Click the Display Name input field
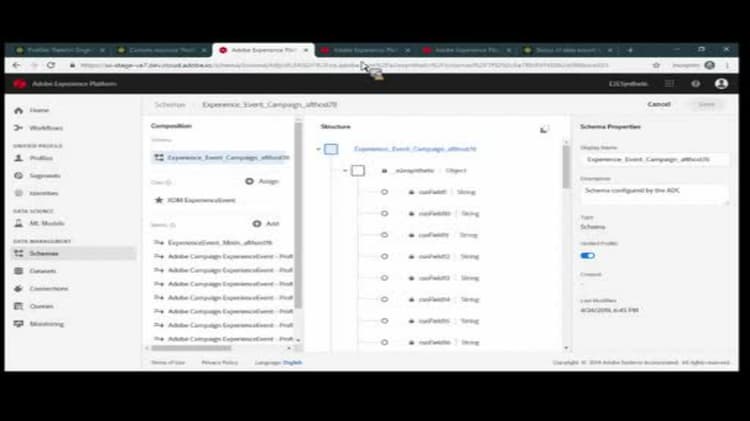This screenshot has height=421, width=750. 654,159
